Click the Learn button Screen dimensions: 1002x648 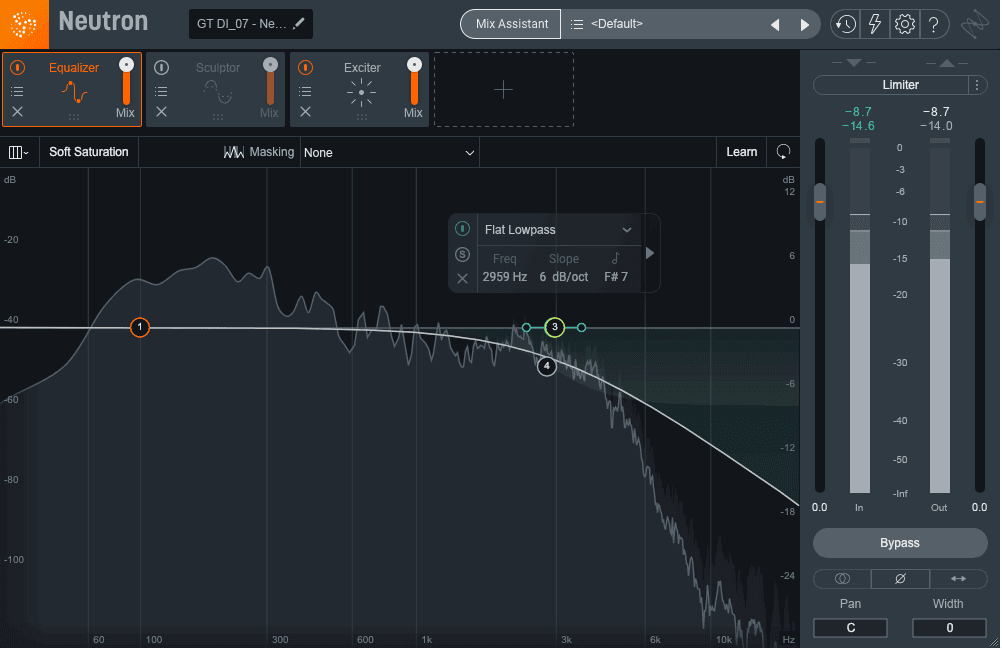[x=741, y=152]
